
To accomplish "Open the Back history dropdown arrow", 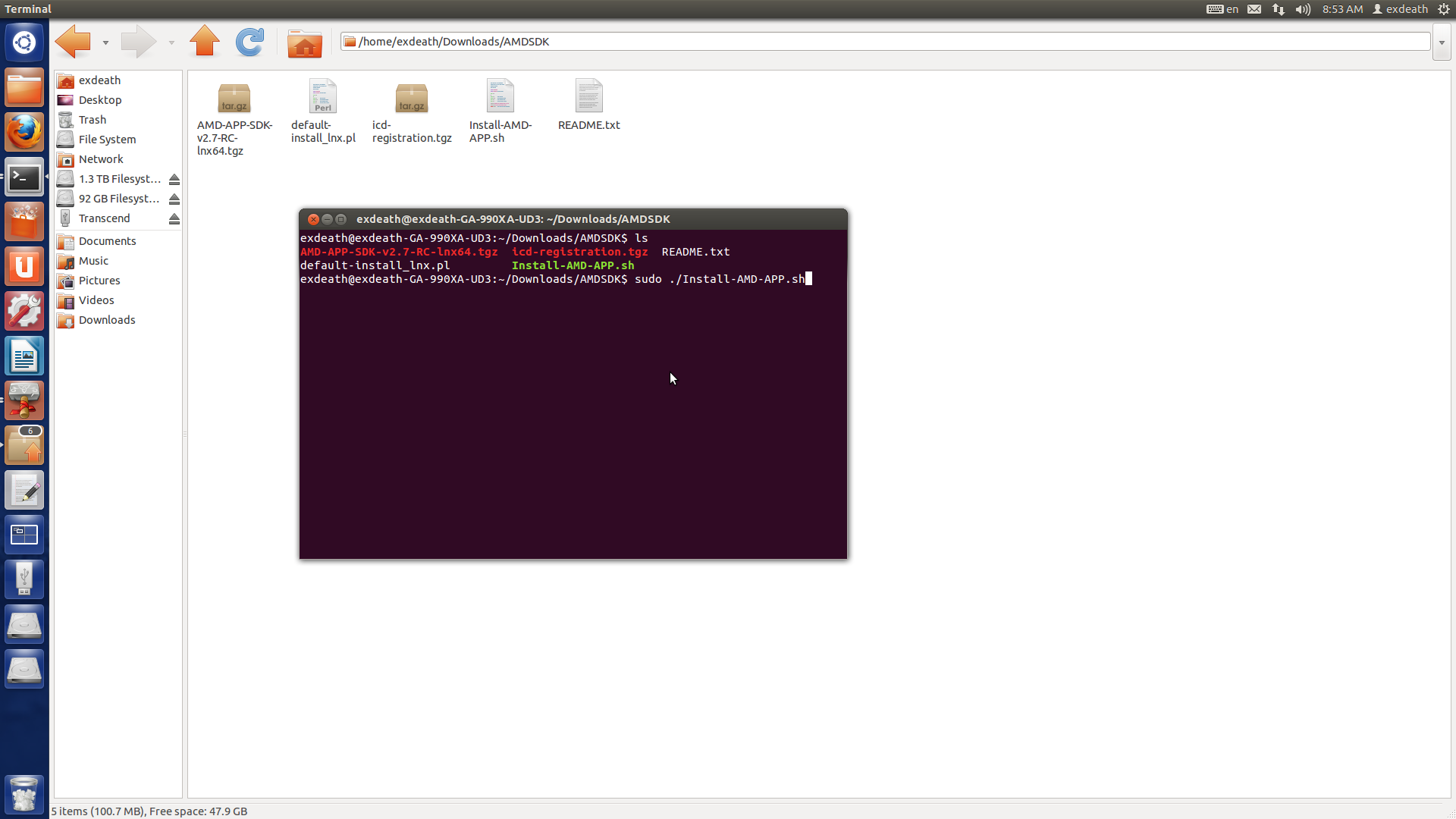I will click(105, 42).
